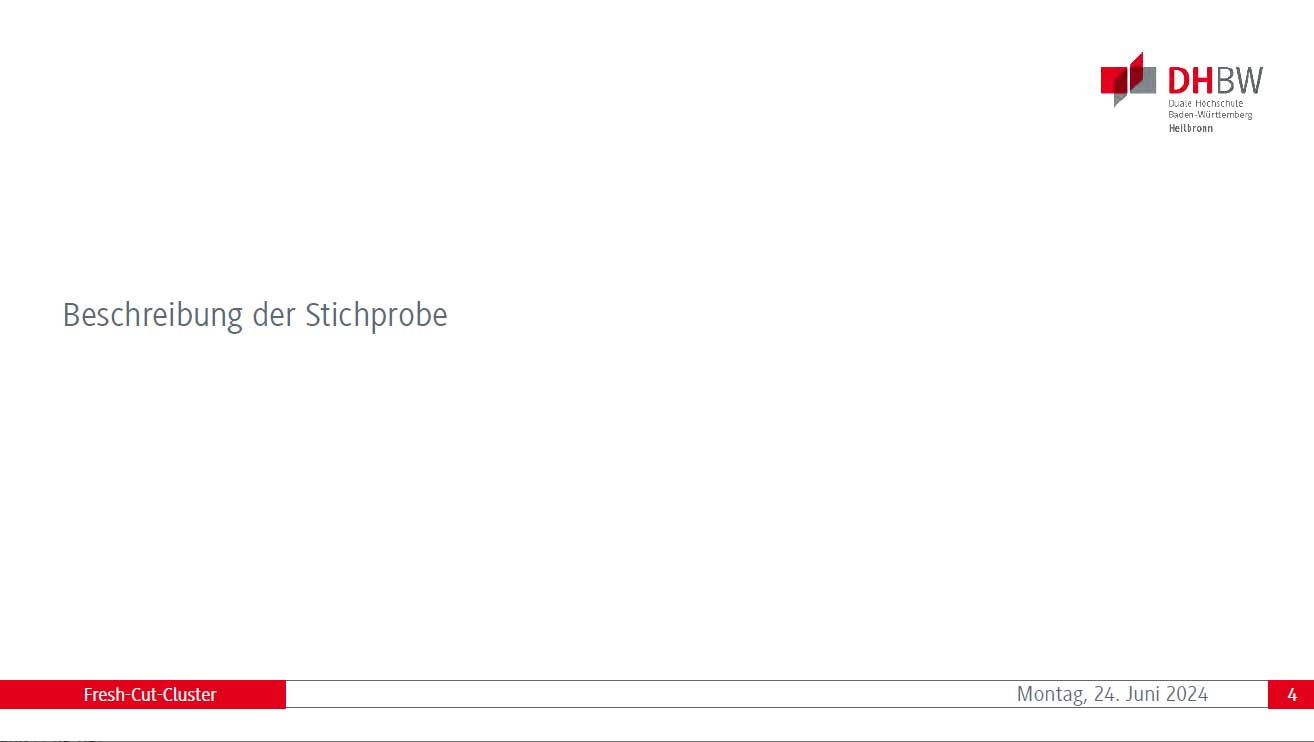Click the empty white footer strip center
Screen dimensions: 1314x742
pos(650,694)
